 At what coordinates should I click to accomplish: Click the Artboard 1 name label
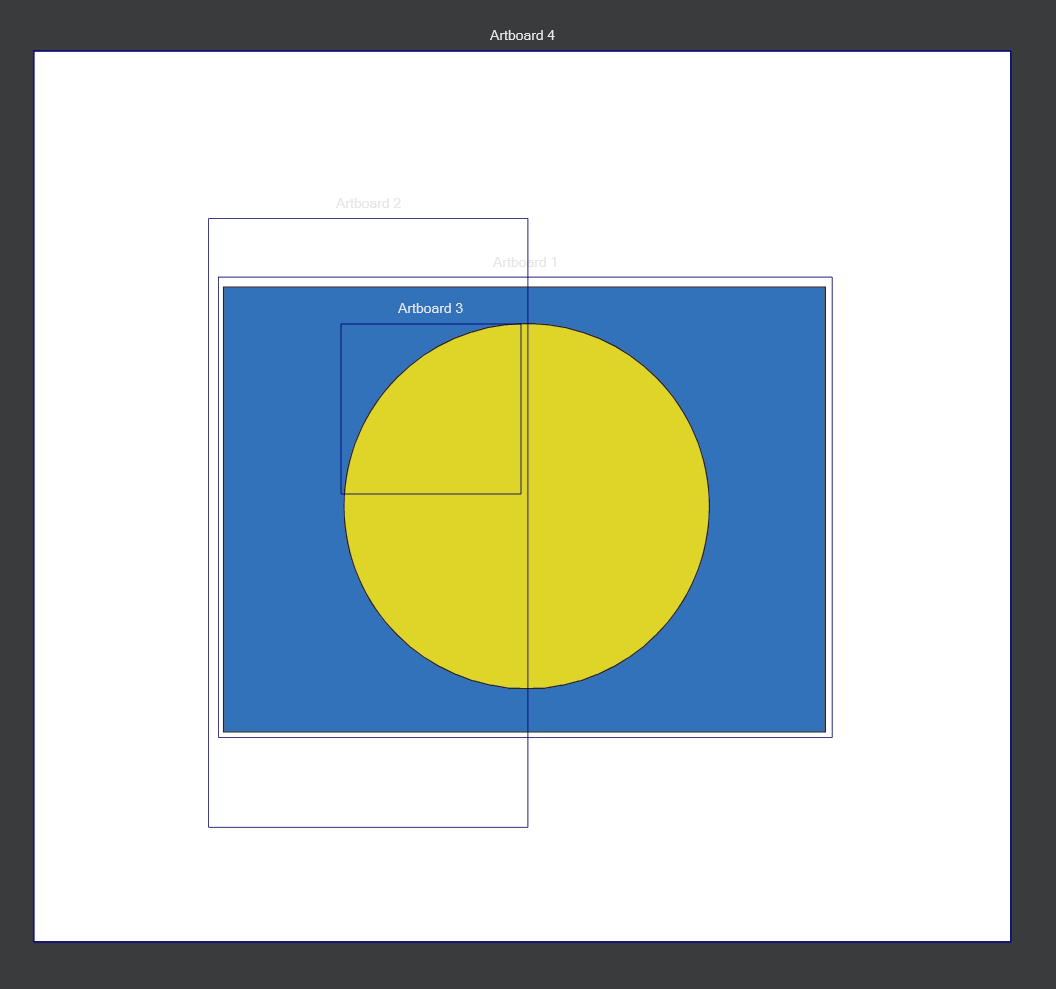[525, 262]
